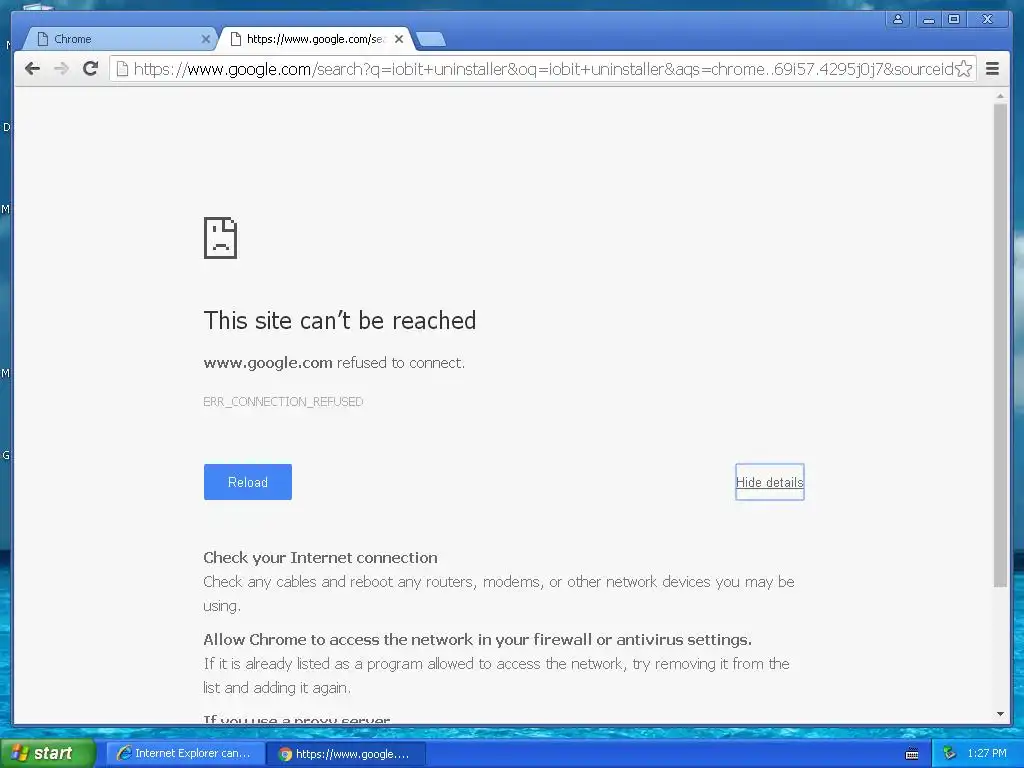The image size is (1024, 768).
Task: Click the network tray icon
Action: coord(949,753)
